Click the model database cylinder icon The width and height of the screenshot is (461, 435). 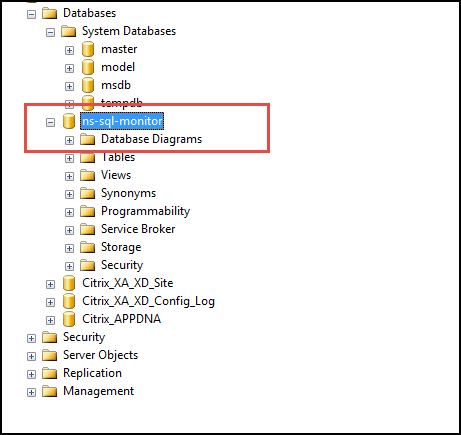pos(88,67)
